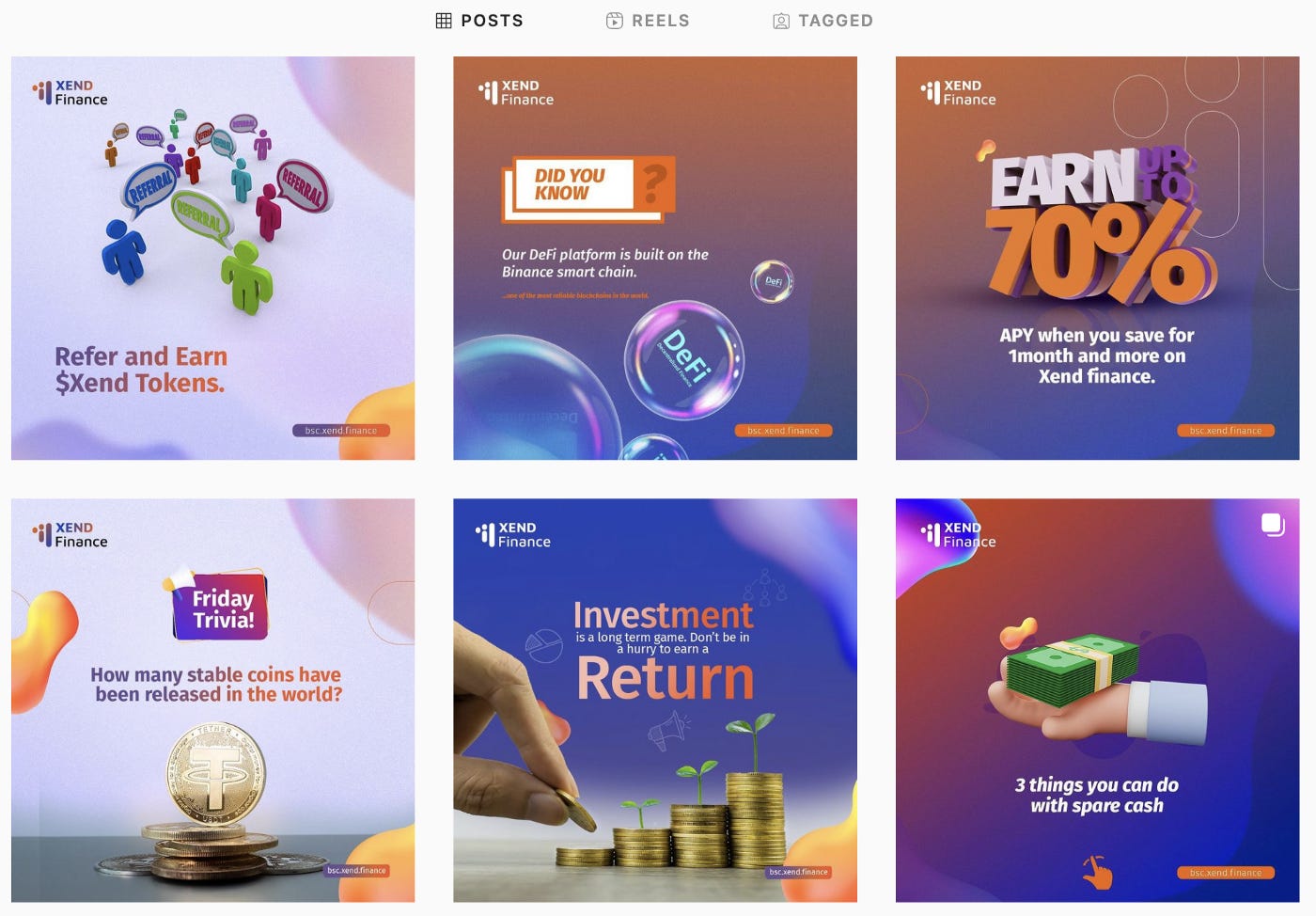Switch to the REELS tab
This screenshot has width=1316, height=916.
(648, 21)
